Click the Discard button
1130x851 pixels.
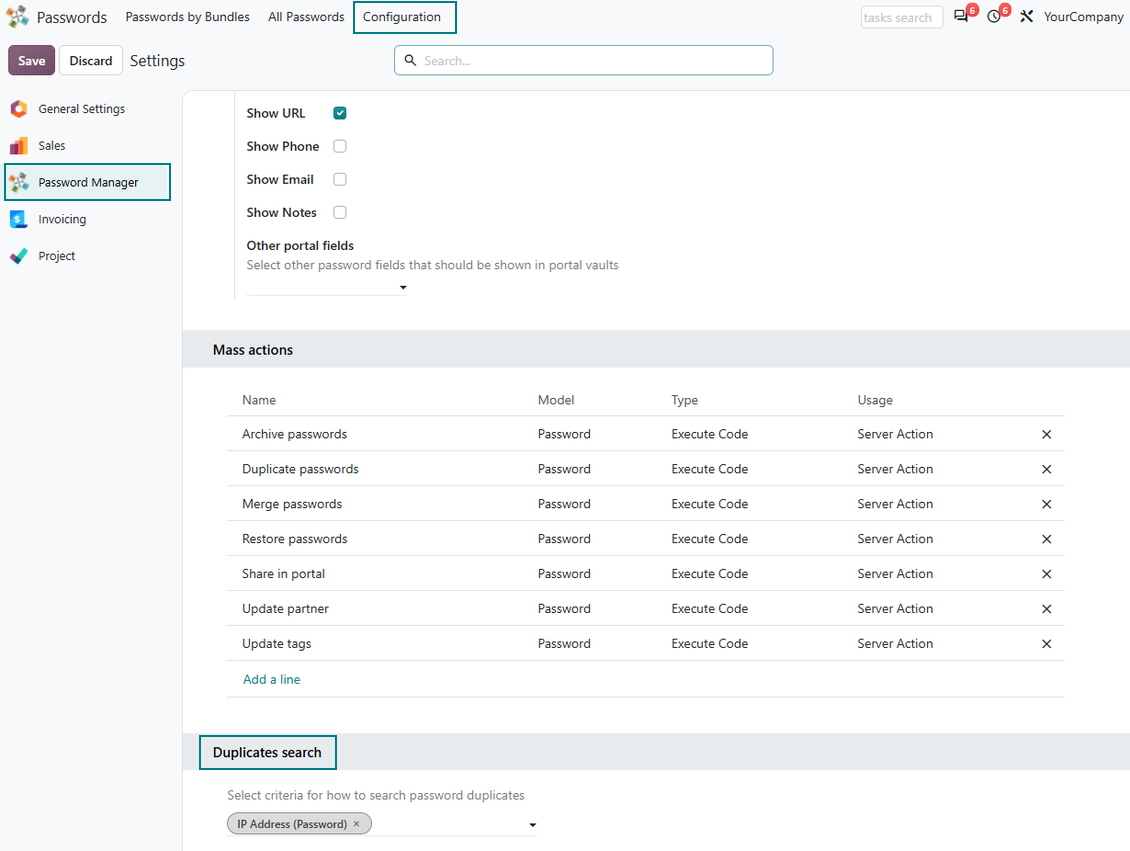click(x=91, y=61)
